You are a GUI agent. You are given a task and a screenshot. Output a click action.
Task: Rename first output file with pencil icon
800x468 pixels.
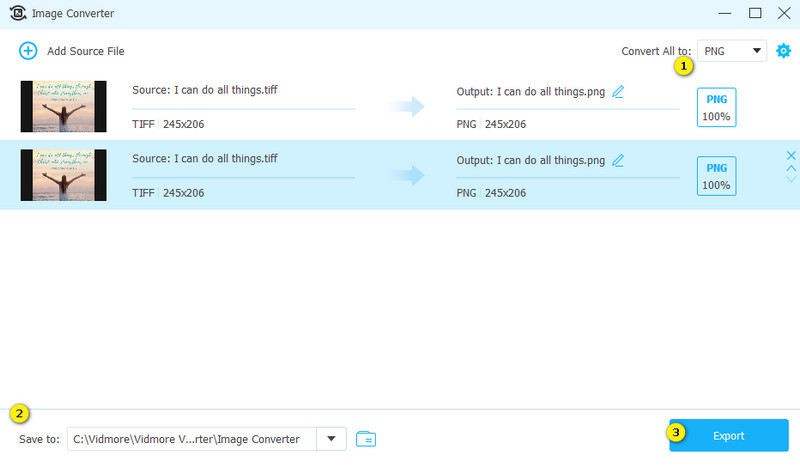pyautogui.click(x=618, y=91)
